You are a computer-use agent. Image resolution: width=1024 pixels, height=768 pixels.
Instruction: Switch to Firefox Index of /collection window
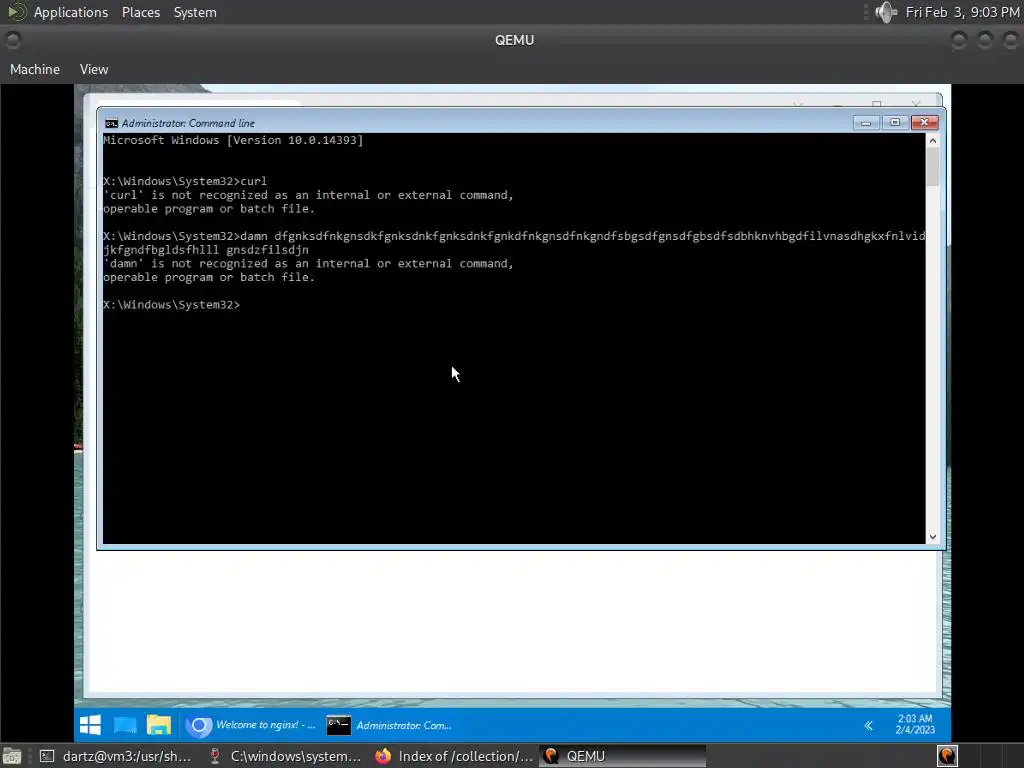click(454, 756)
